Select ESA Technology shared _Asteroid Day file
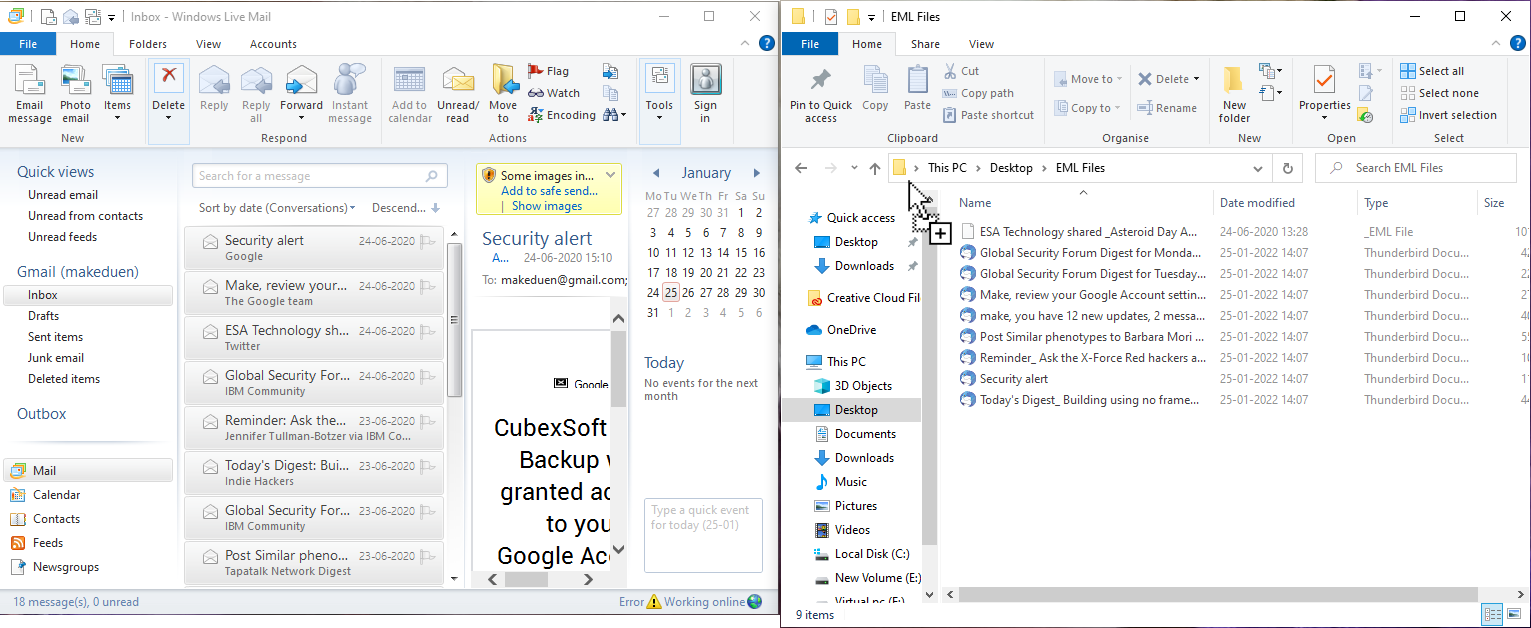 coord(1089,231)
